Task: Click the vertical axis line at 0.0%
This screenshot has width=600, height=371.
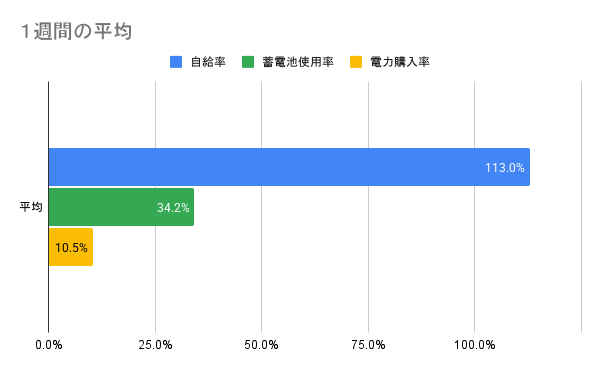Action: pos(49,207)
